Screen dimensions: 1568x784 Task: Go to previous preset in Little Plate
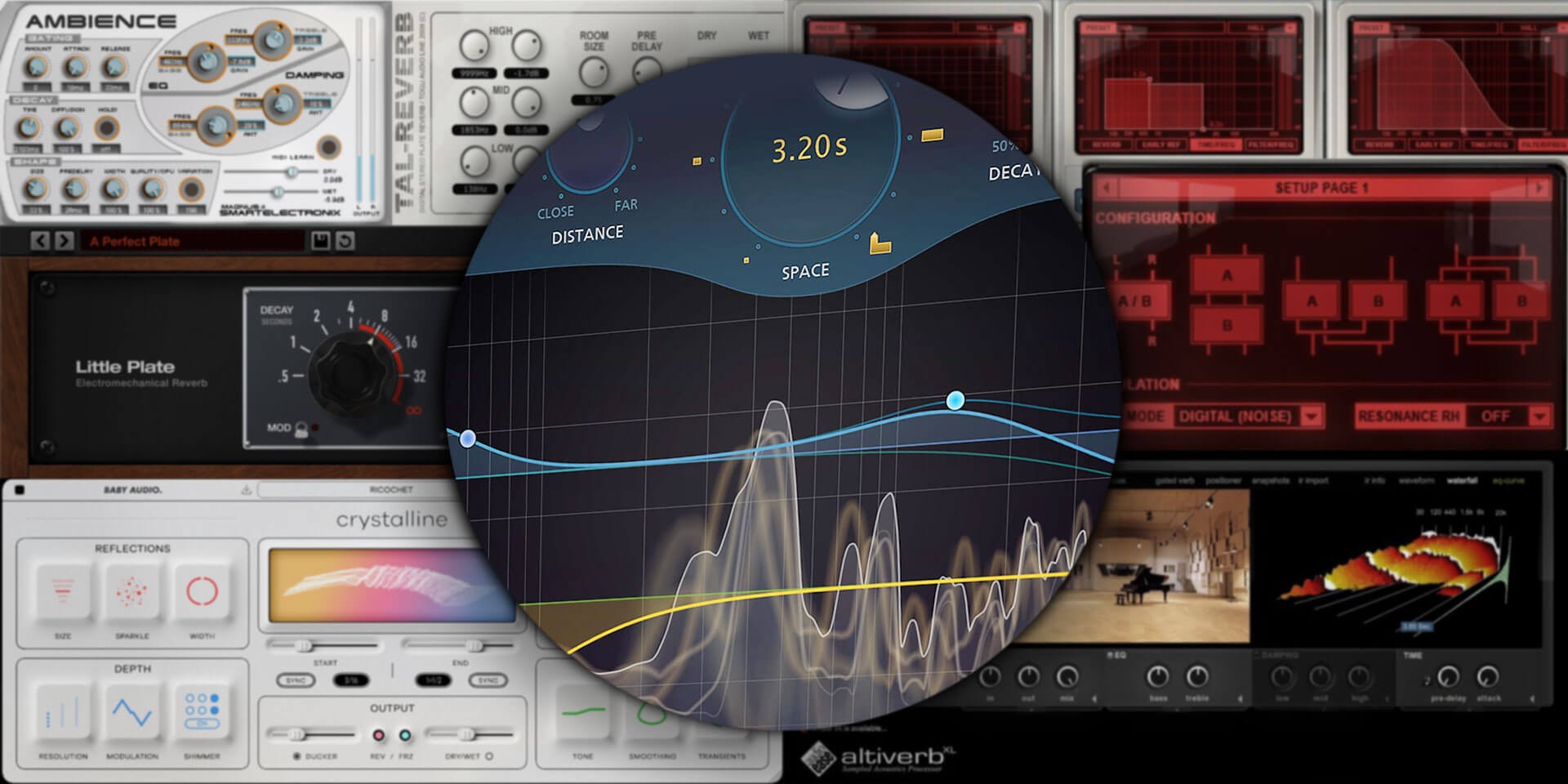[39, 241]
